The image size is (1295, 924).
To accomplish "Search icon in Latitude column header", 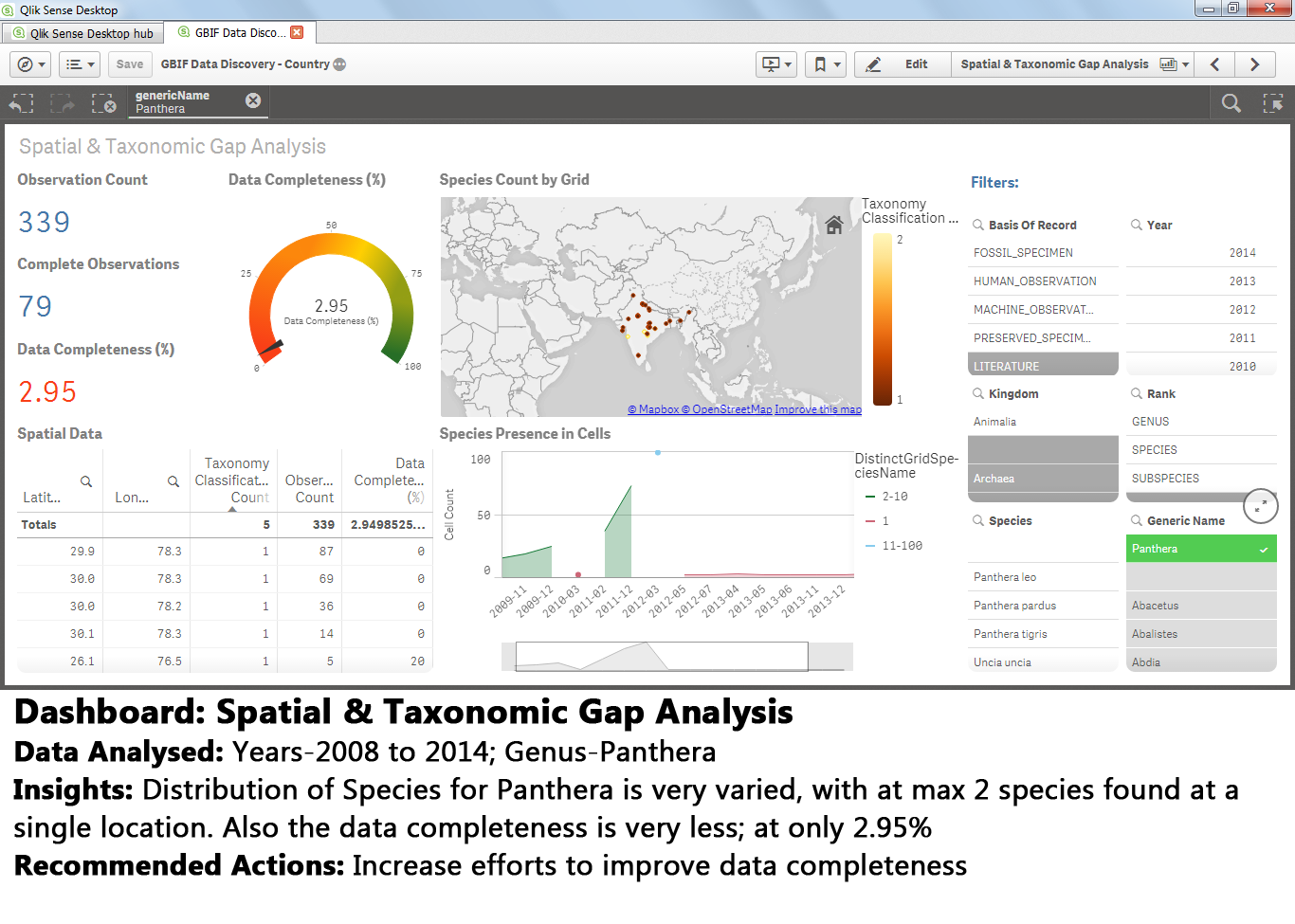I will [x=86, y=481].
